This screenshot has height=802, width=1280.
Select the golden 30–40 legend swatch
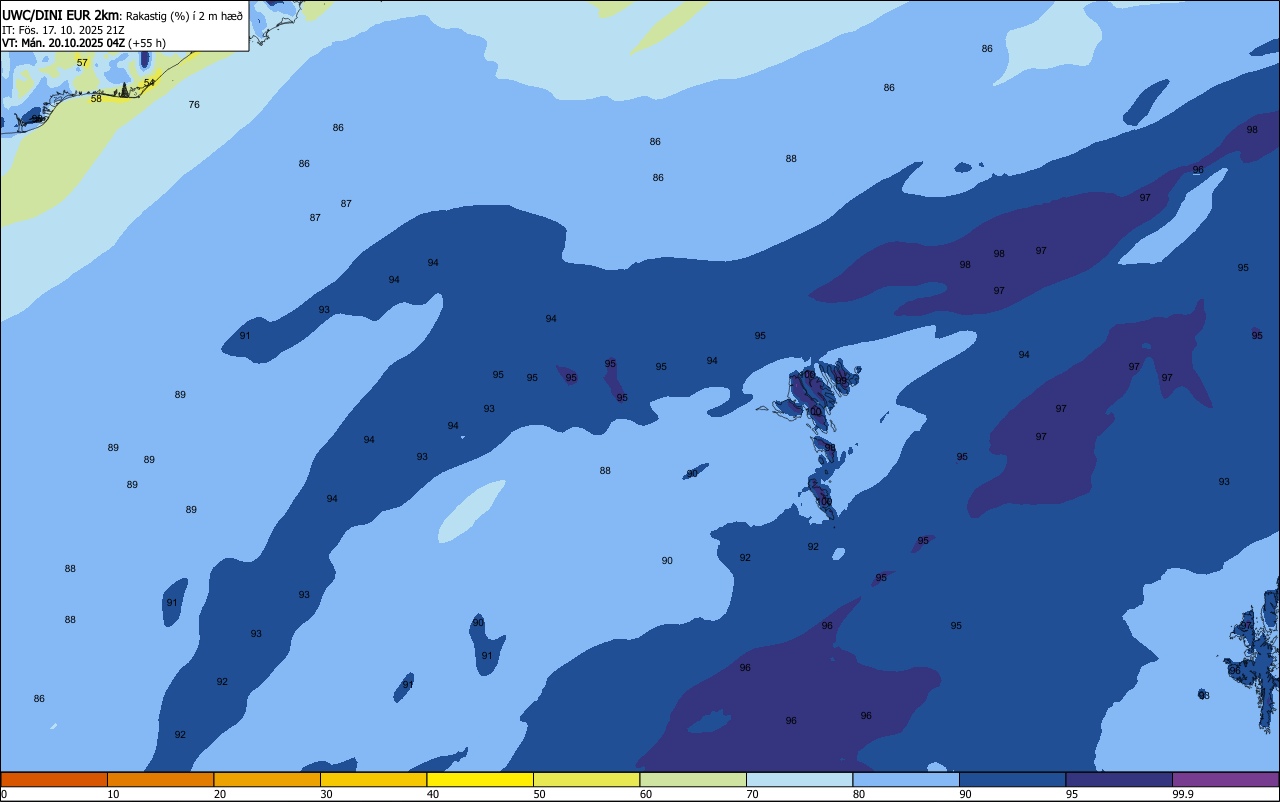coord(373,779)
